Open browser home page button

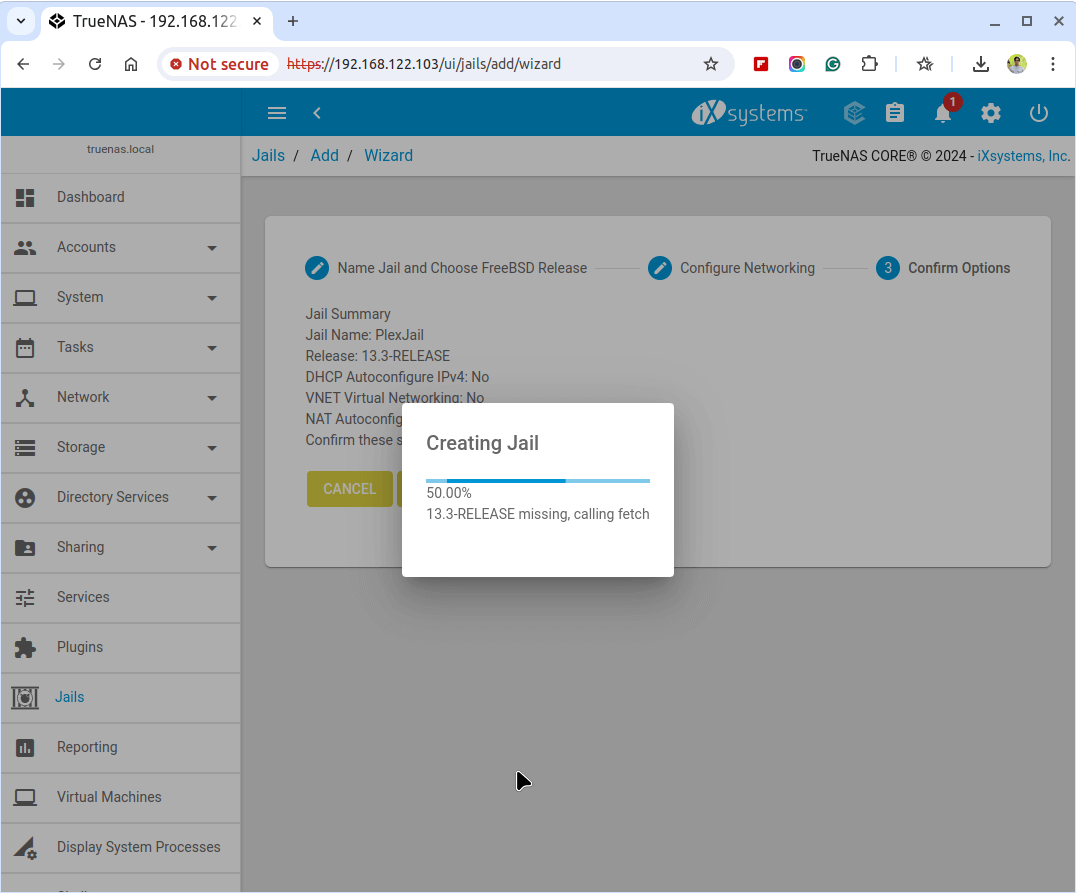click(x=130, y=65)
